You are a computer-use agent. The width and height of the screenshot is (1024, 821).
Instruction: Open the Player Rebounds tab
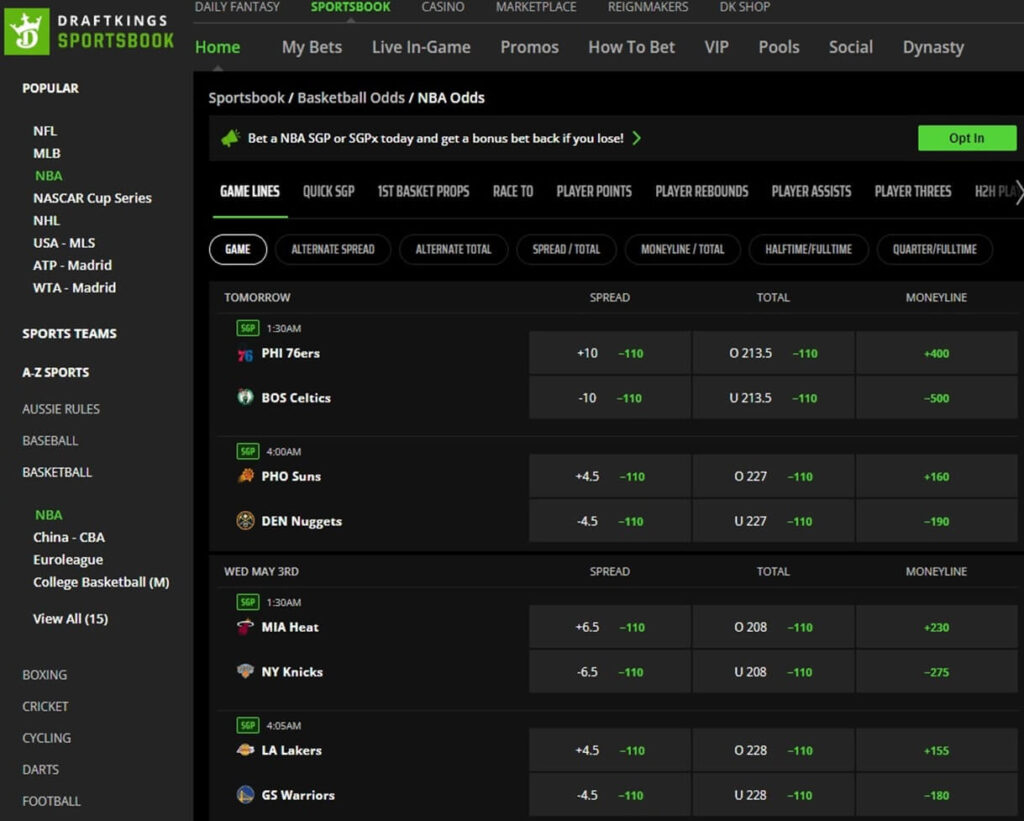pos(702,191)
